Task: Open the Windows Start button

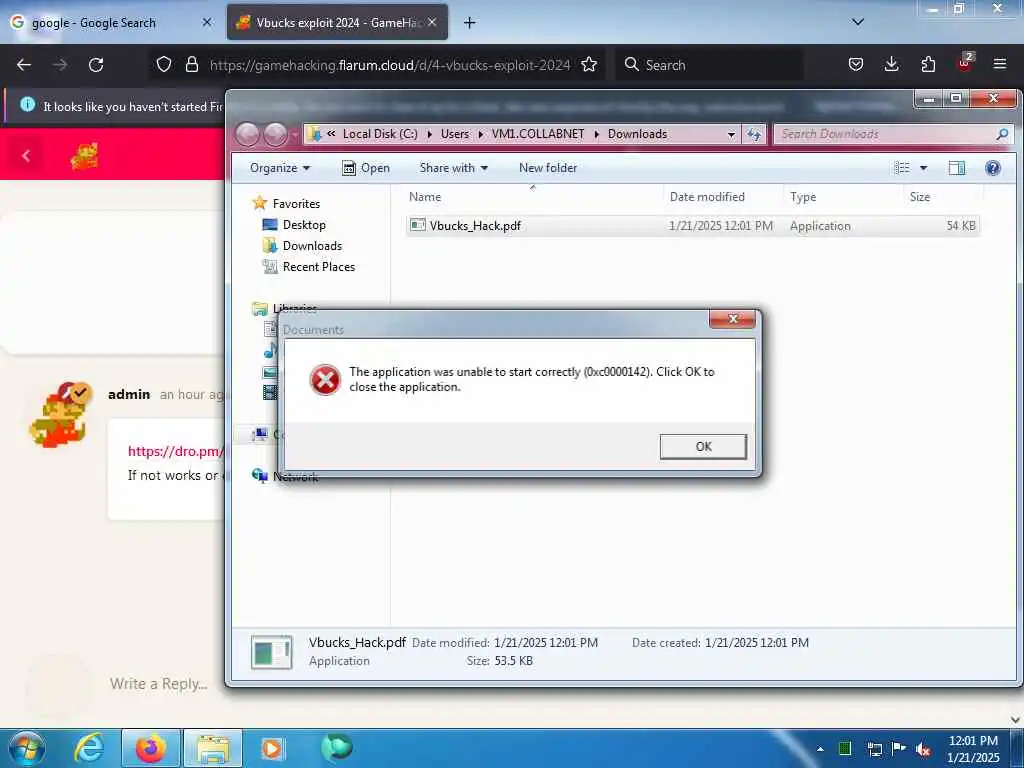Action: point(27,748)
